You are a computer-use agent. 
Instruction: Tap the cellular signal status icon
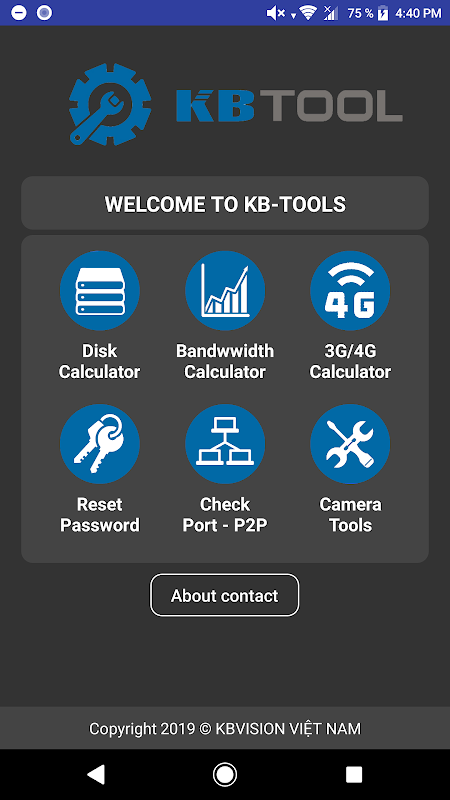pos(331,13)
